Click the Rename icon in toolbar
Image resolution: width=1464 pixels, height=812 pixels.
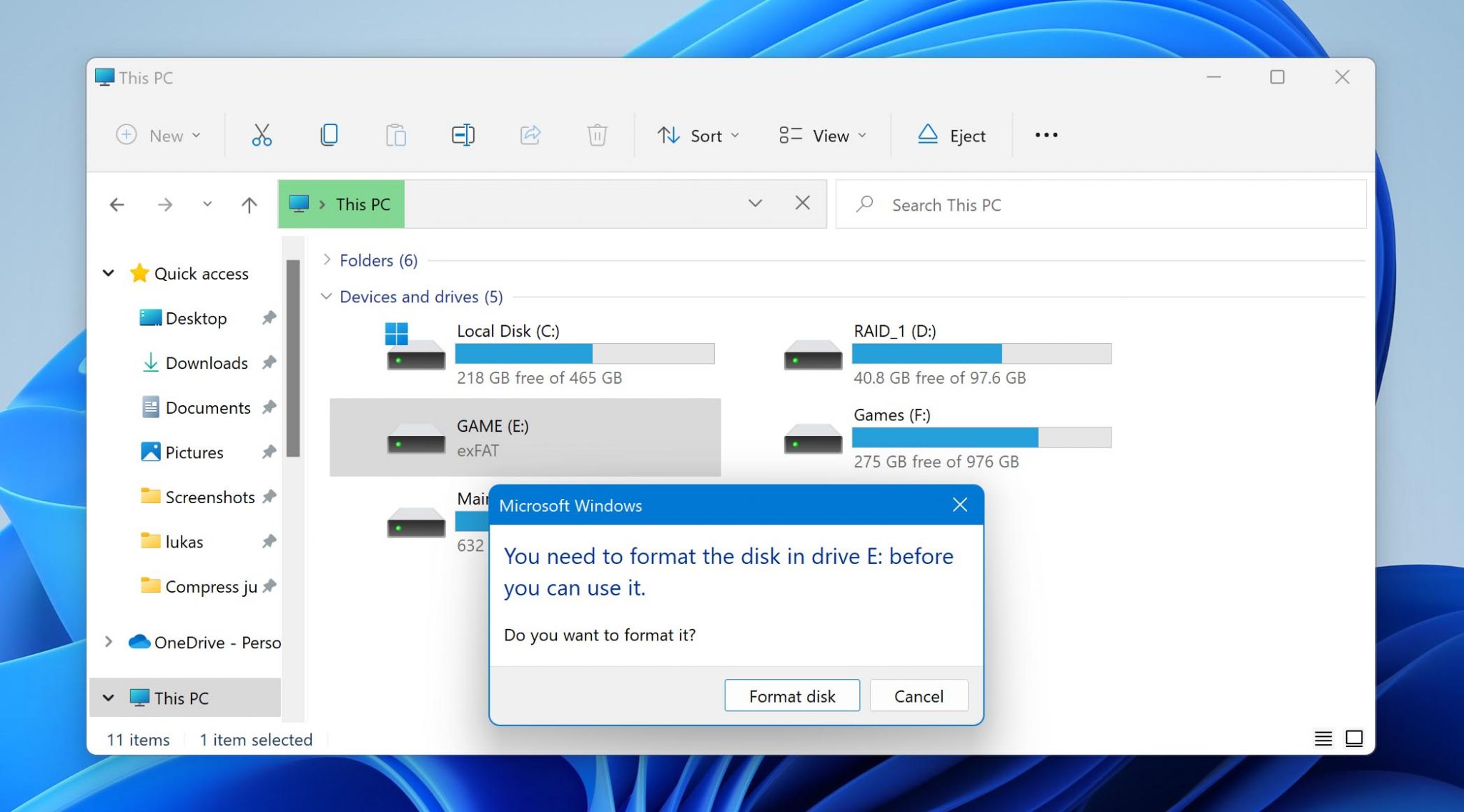[463, 135]
